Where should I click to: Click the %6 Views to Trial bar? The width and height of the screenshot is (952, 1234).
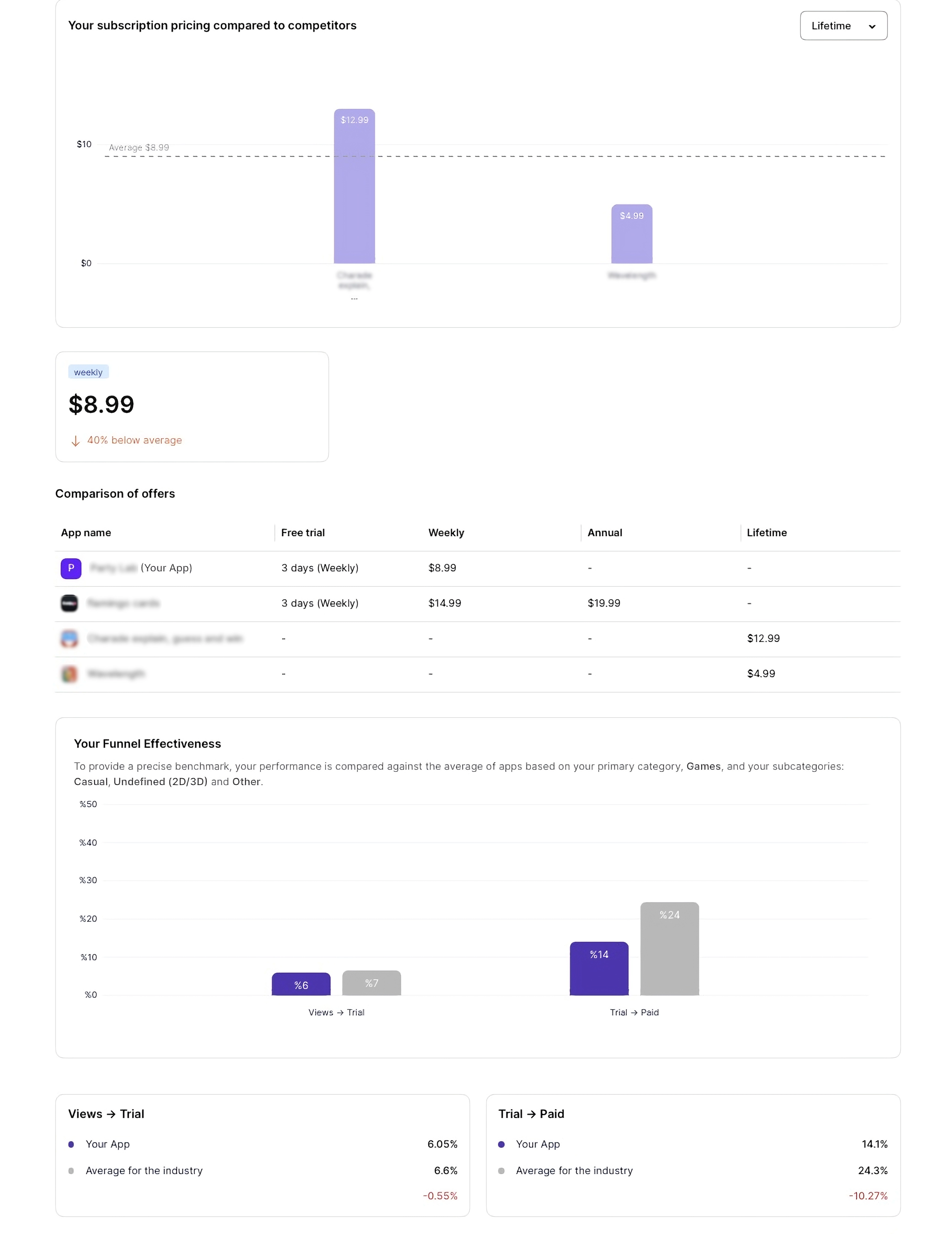pos(301,984)
